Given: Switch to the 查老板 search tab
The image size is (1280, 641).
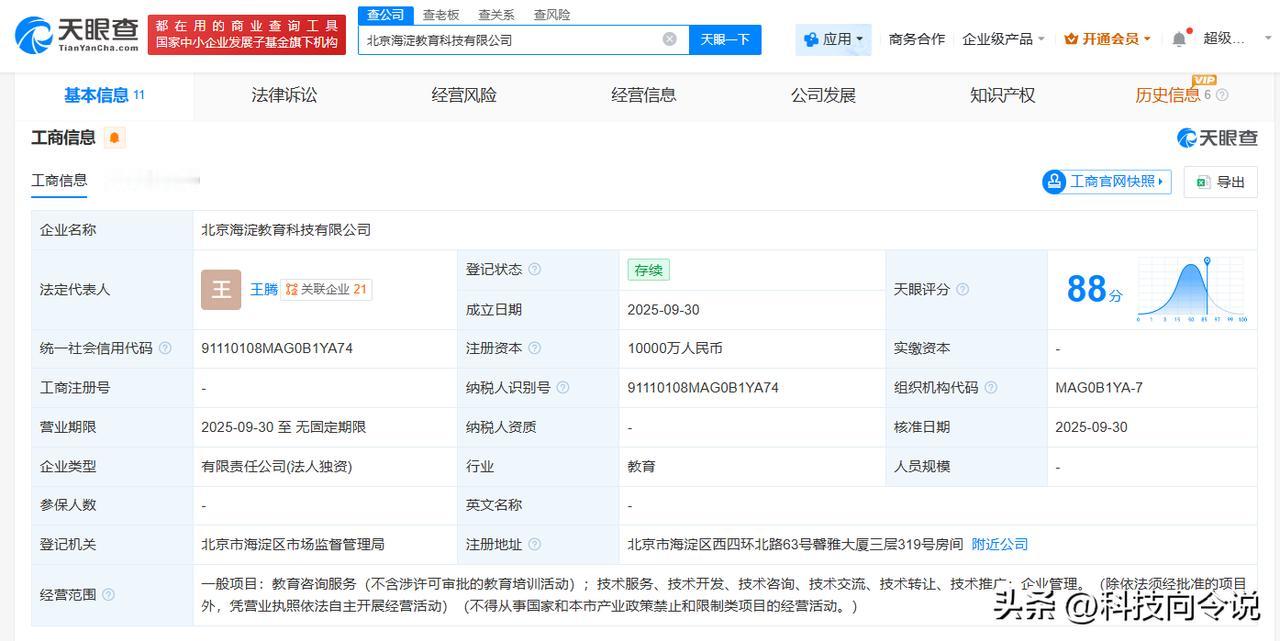Looking at the screenshot, I should [441, 14].
